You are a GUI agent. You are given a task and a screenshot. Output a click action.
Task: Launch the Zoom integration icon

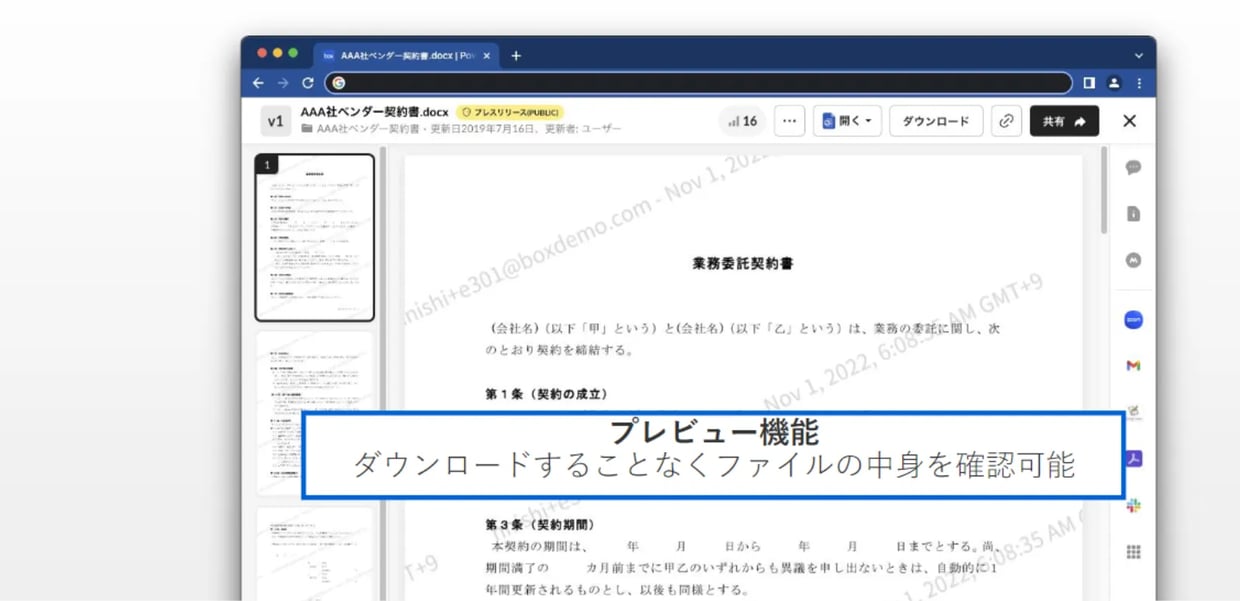coord(1132,319)
